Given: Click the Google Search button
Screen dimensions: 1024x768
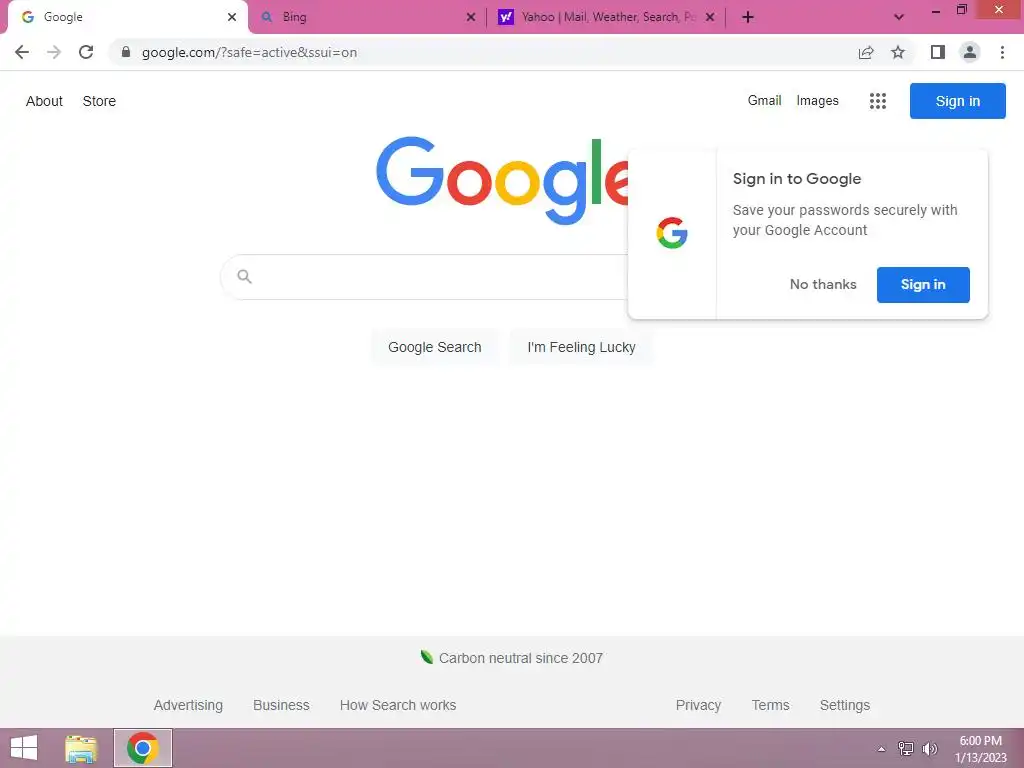Looking at the screenshot, I should coord(434,347).
